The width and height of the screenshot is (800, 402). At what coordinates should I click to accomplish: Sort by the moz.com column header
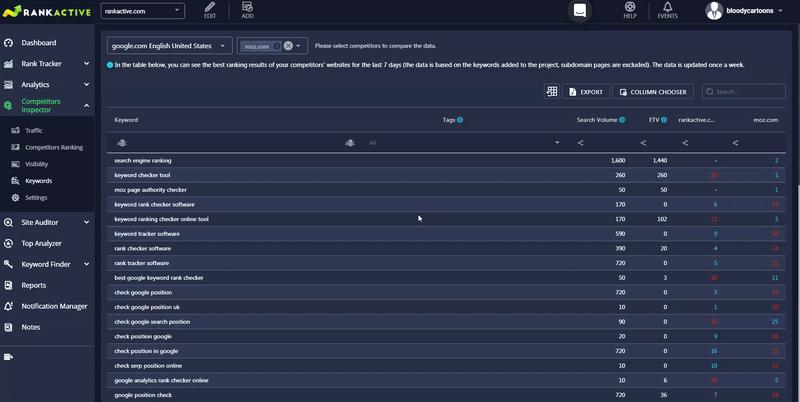(765, 120)
